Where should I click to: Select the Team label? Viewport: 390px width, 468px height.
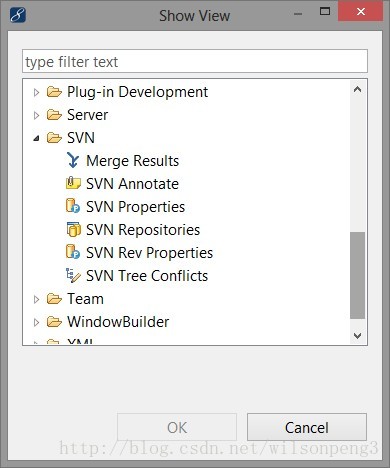click(85, 299)
